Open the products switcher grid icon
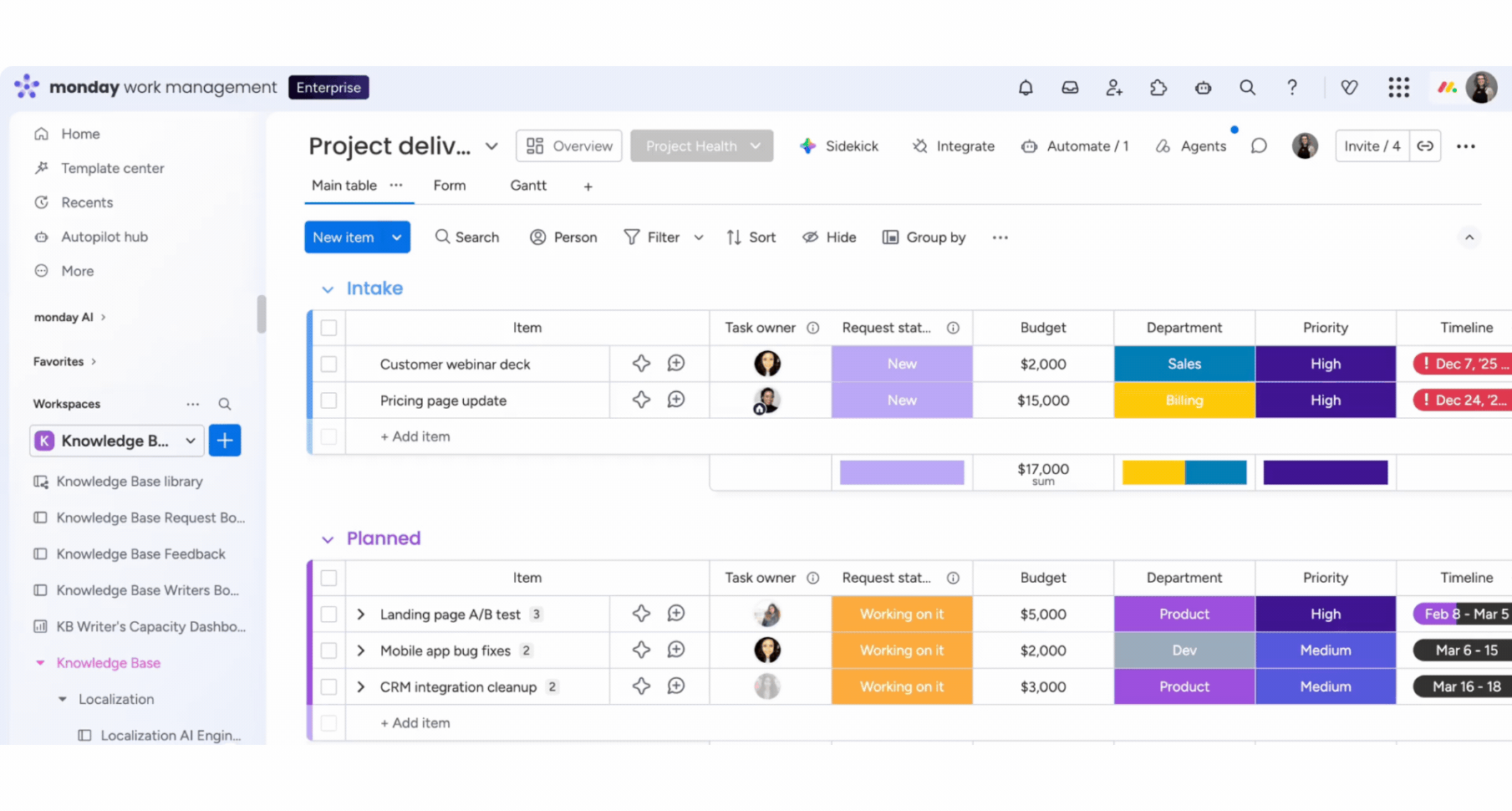Viewport: 1512px width, 811px height. point(1398,88)
